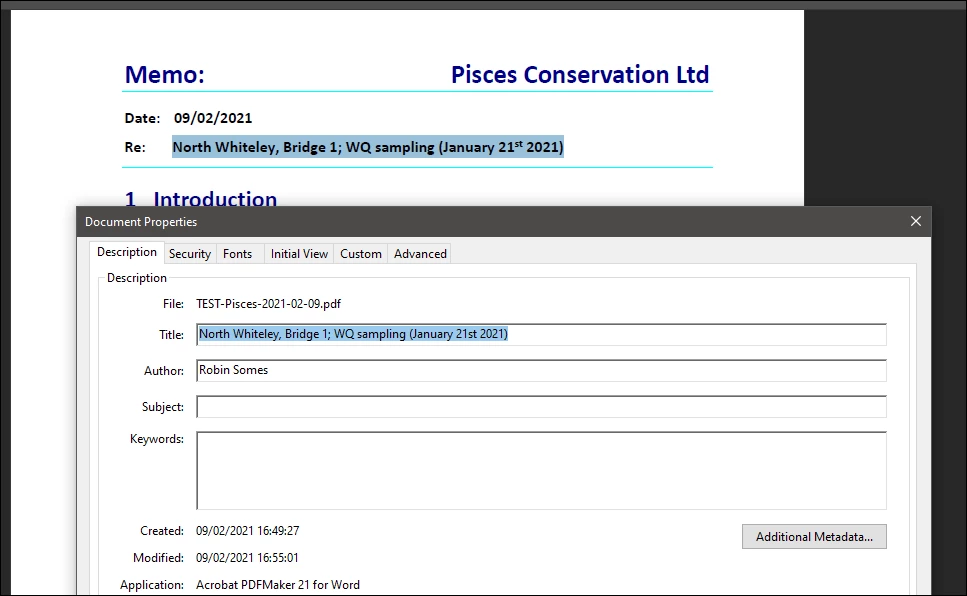Open the Custom tab

pos(361,254)
